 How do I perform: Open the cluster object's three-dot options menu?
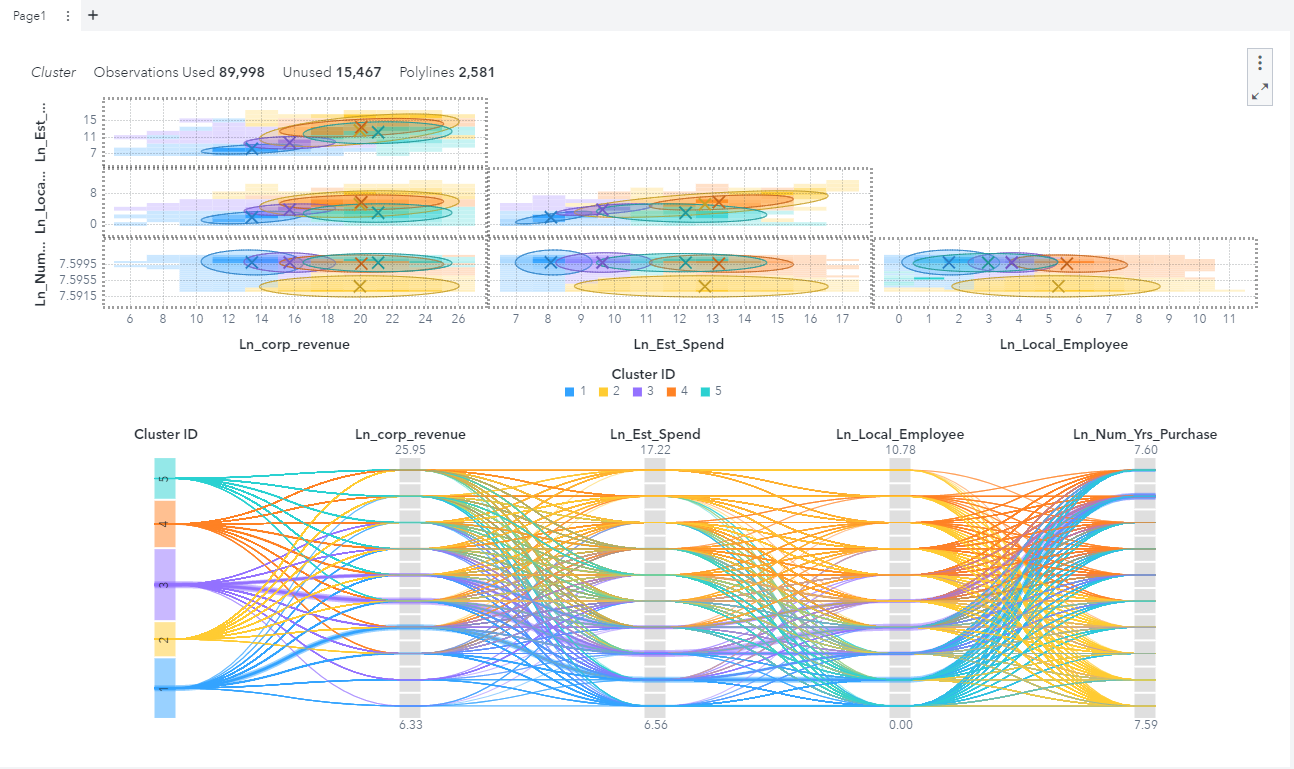[x=1260, y=62]
